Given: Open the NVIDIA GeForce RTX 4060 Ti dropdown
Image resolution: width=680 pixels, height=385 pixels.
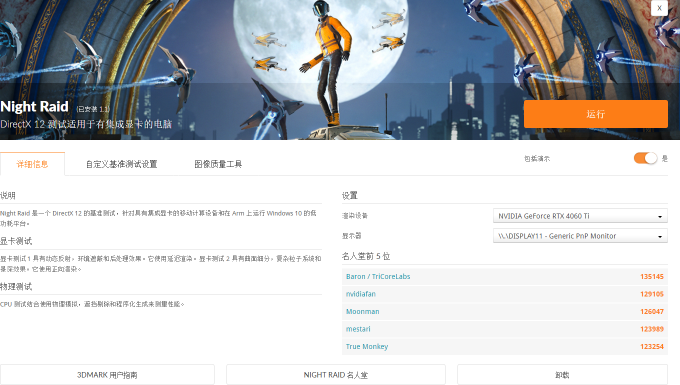Looking at the screenshot, I should [x=580, y=216].
